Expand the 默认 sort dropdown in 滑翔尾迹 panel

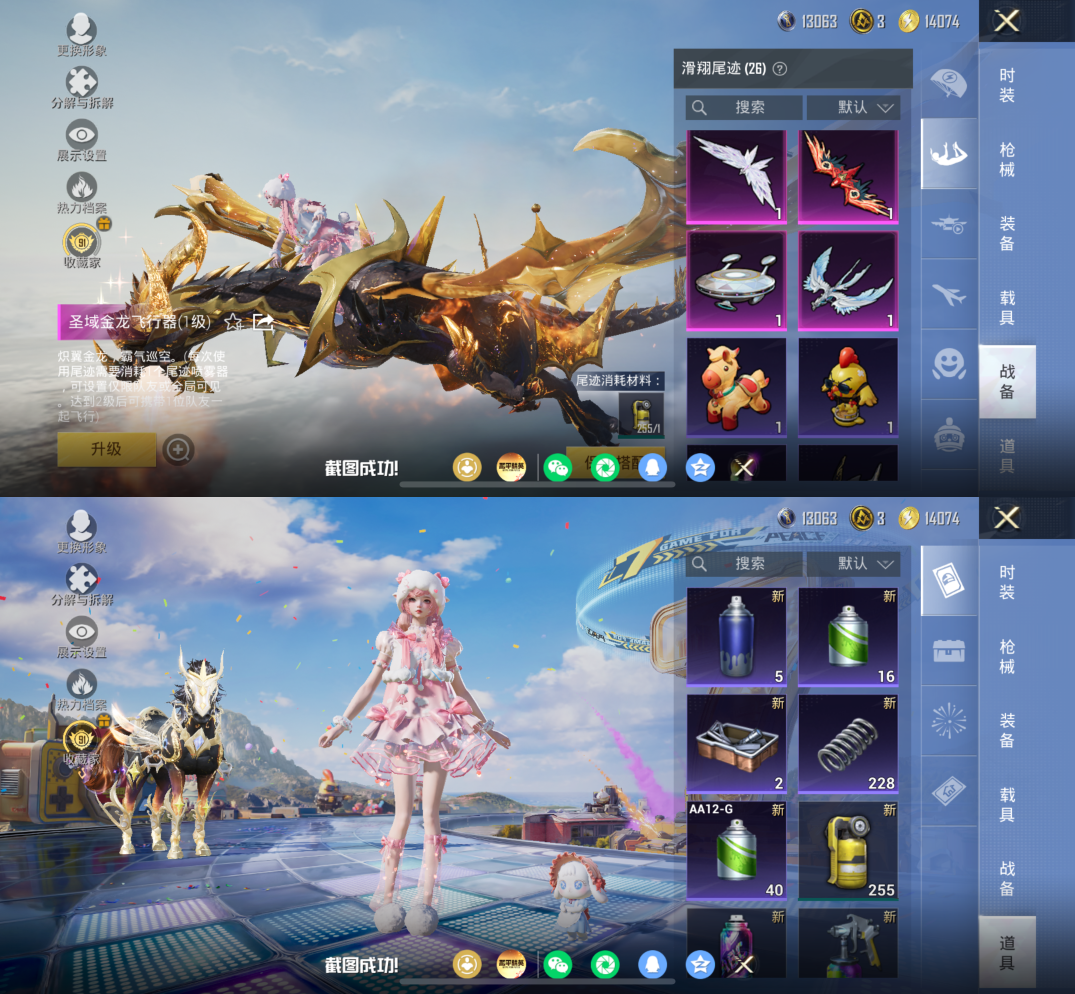click(853, 108)
